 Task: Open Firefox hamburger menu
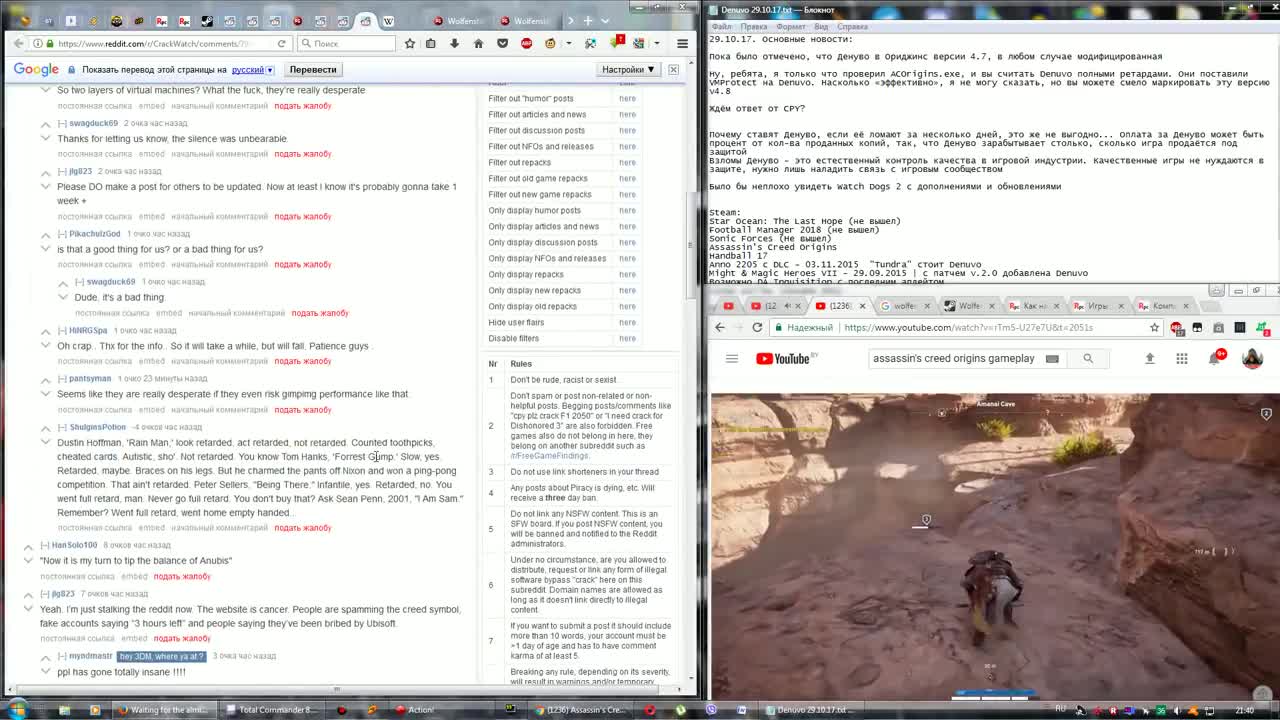(682, 43)
